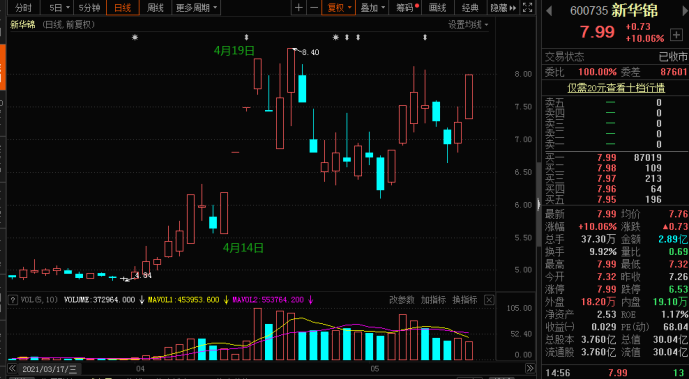Zoom out chart with minus icon

pyautogui.click(x=314, y=7)
